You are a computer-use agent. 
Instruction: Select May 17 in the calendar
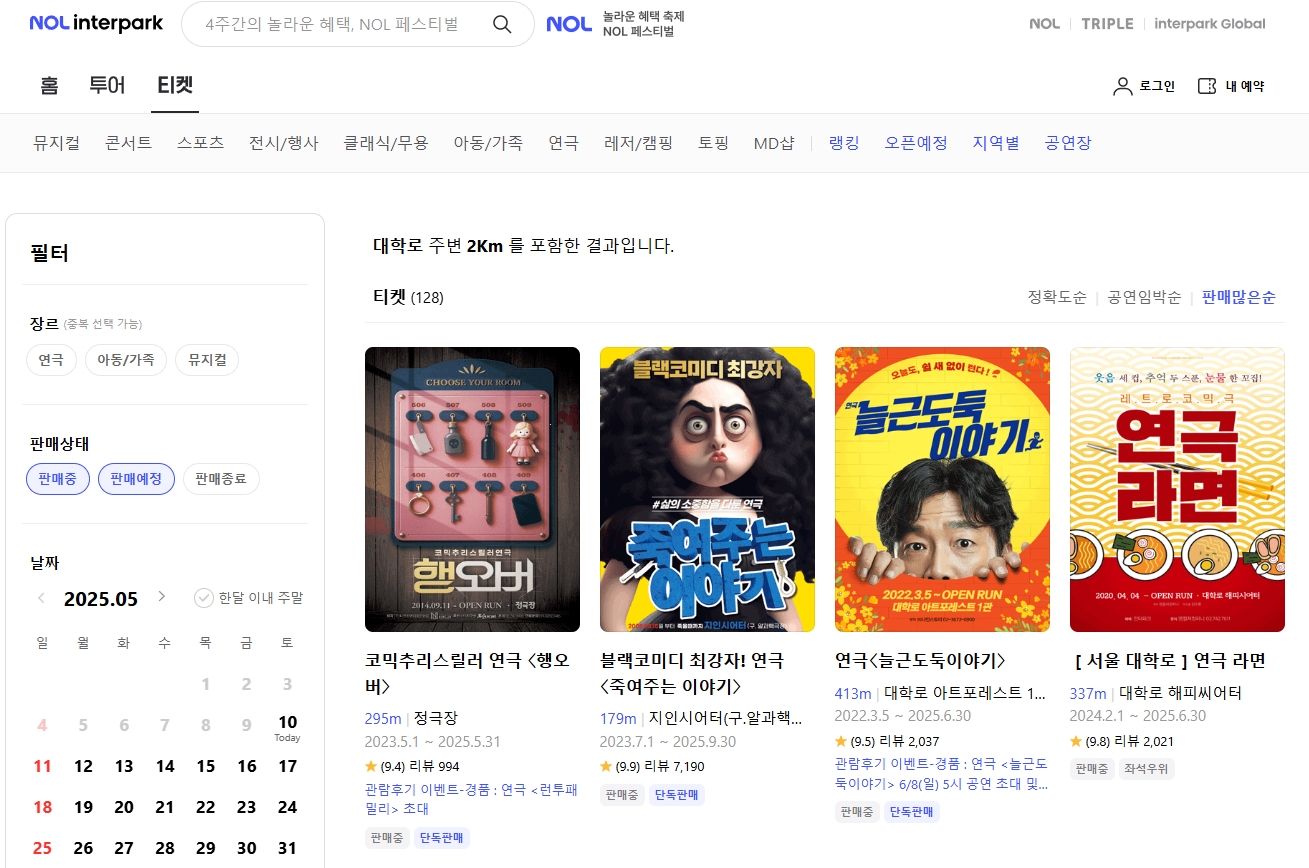[x=287, y=766]
